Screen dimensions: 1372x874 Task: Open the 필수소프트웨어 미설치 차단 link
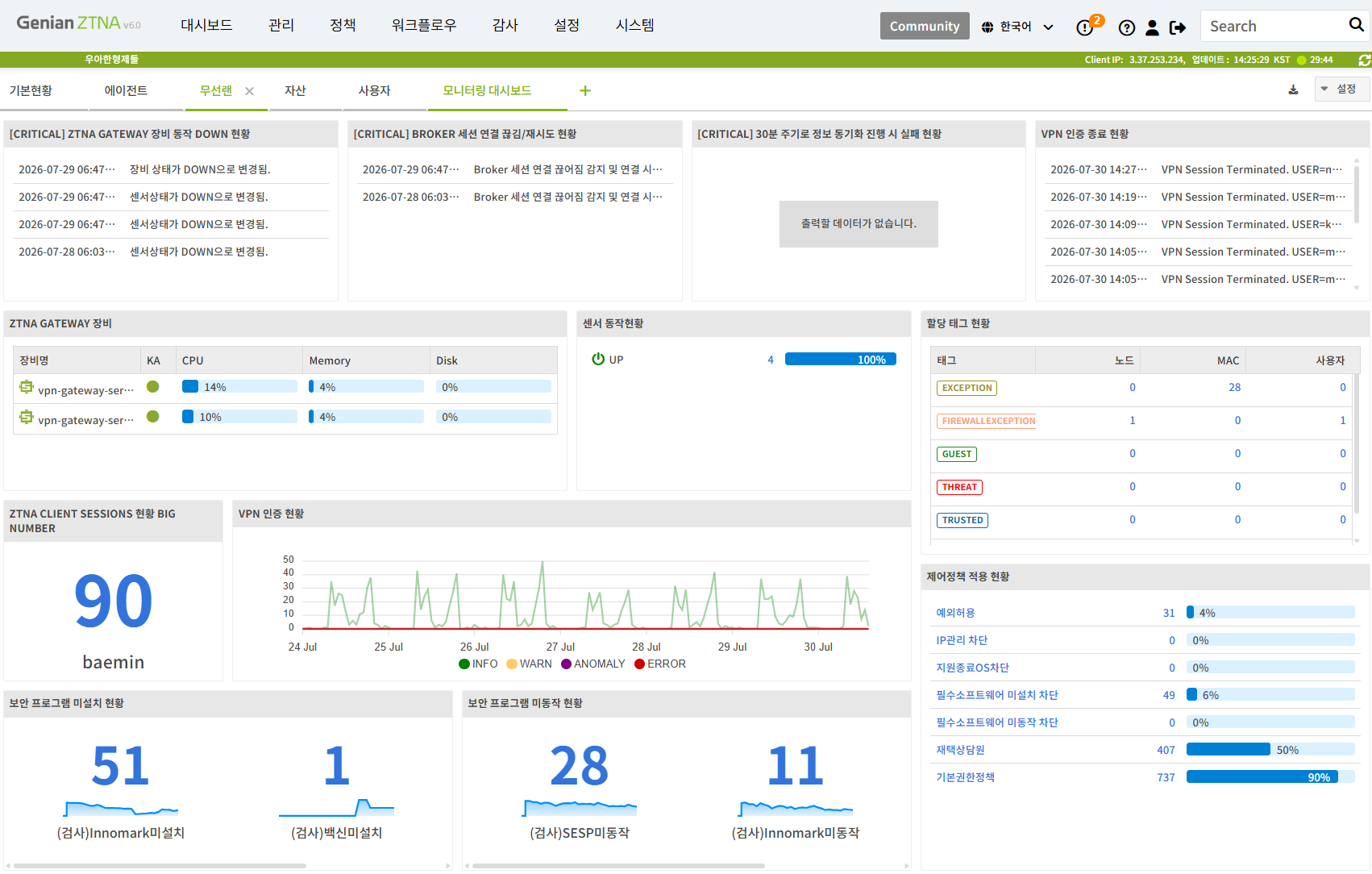[997, 695]
